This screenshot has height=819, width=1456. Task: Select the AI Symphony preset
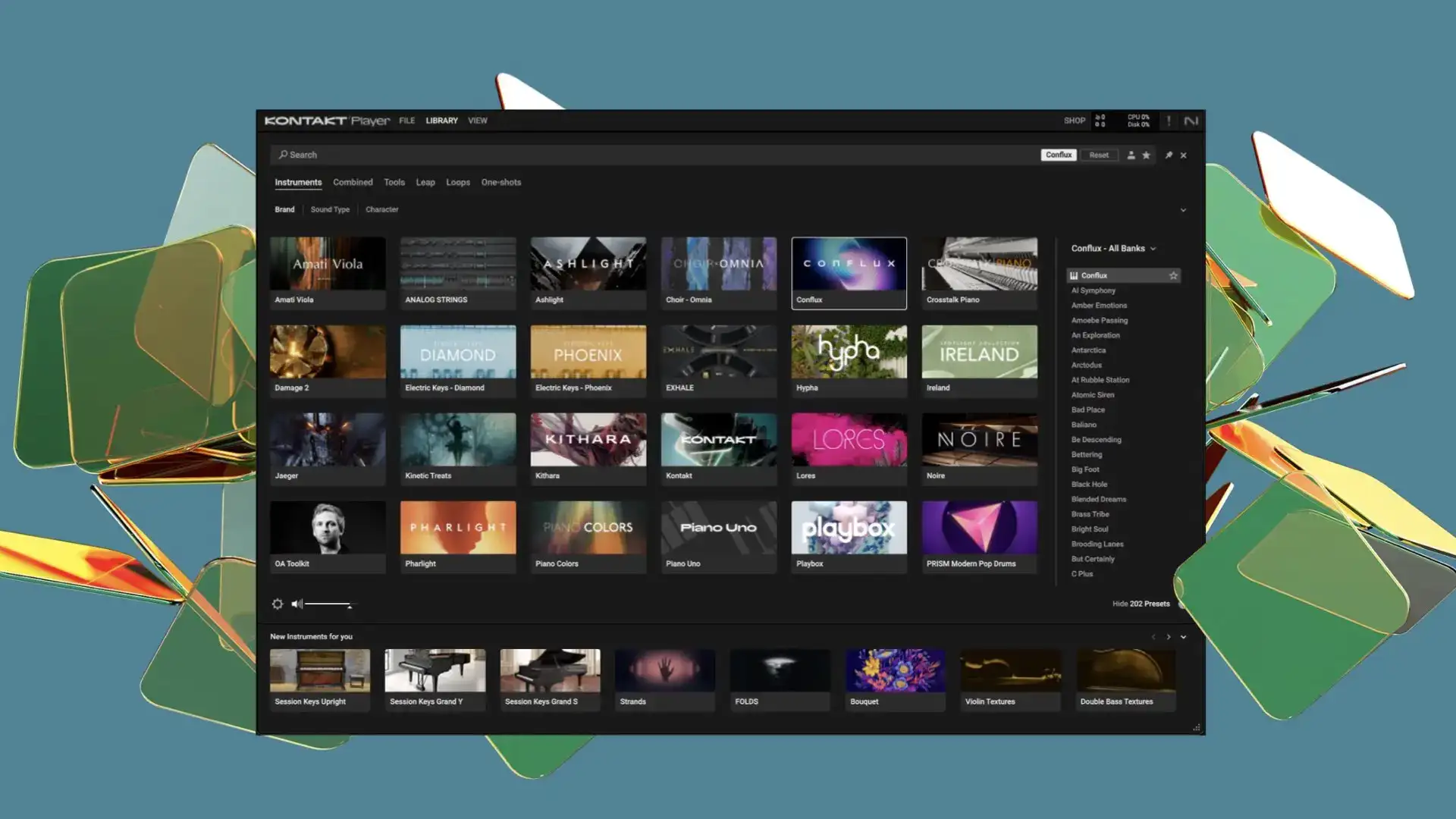[x=1093, y=290]
